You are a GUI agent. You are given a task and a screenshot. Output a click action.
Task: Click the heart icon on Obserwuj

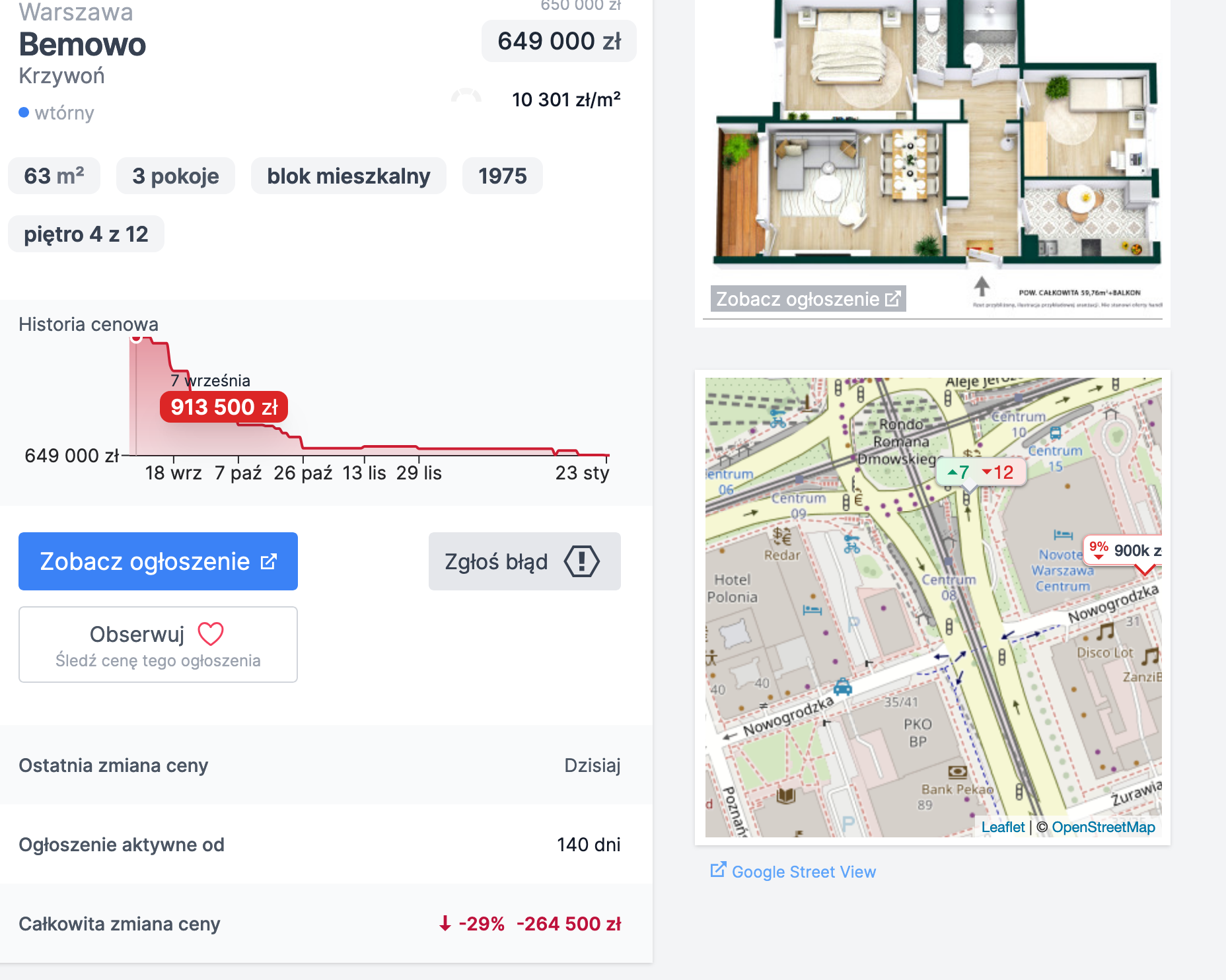point(211,634)
